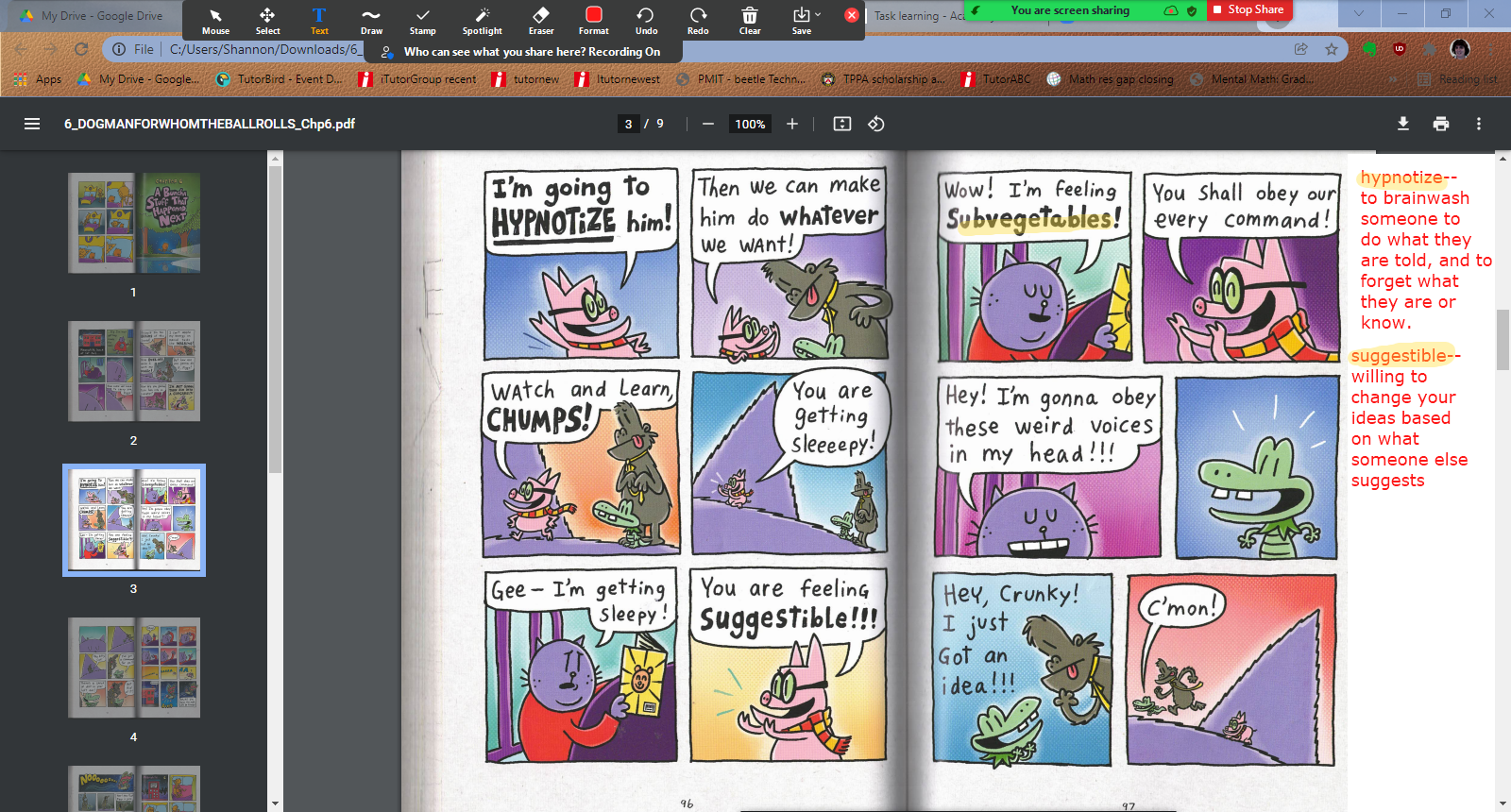Click the PDF filename title text
This screenshot has width=1511, height=812.
click(x=210, y=124)
